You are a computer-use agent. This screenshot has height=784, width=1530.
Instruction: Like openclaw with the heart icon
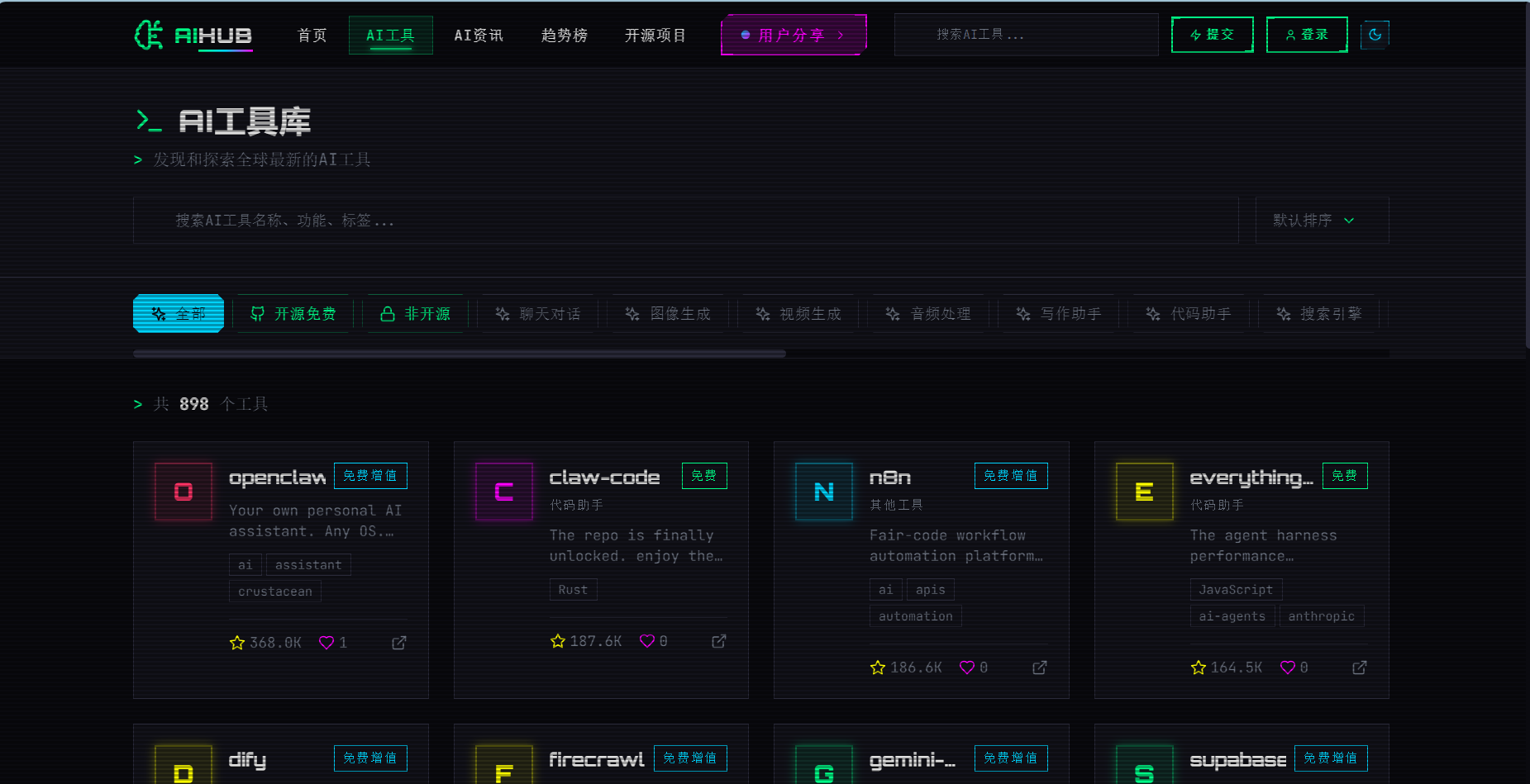[326, 643]
